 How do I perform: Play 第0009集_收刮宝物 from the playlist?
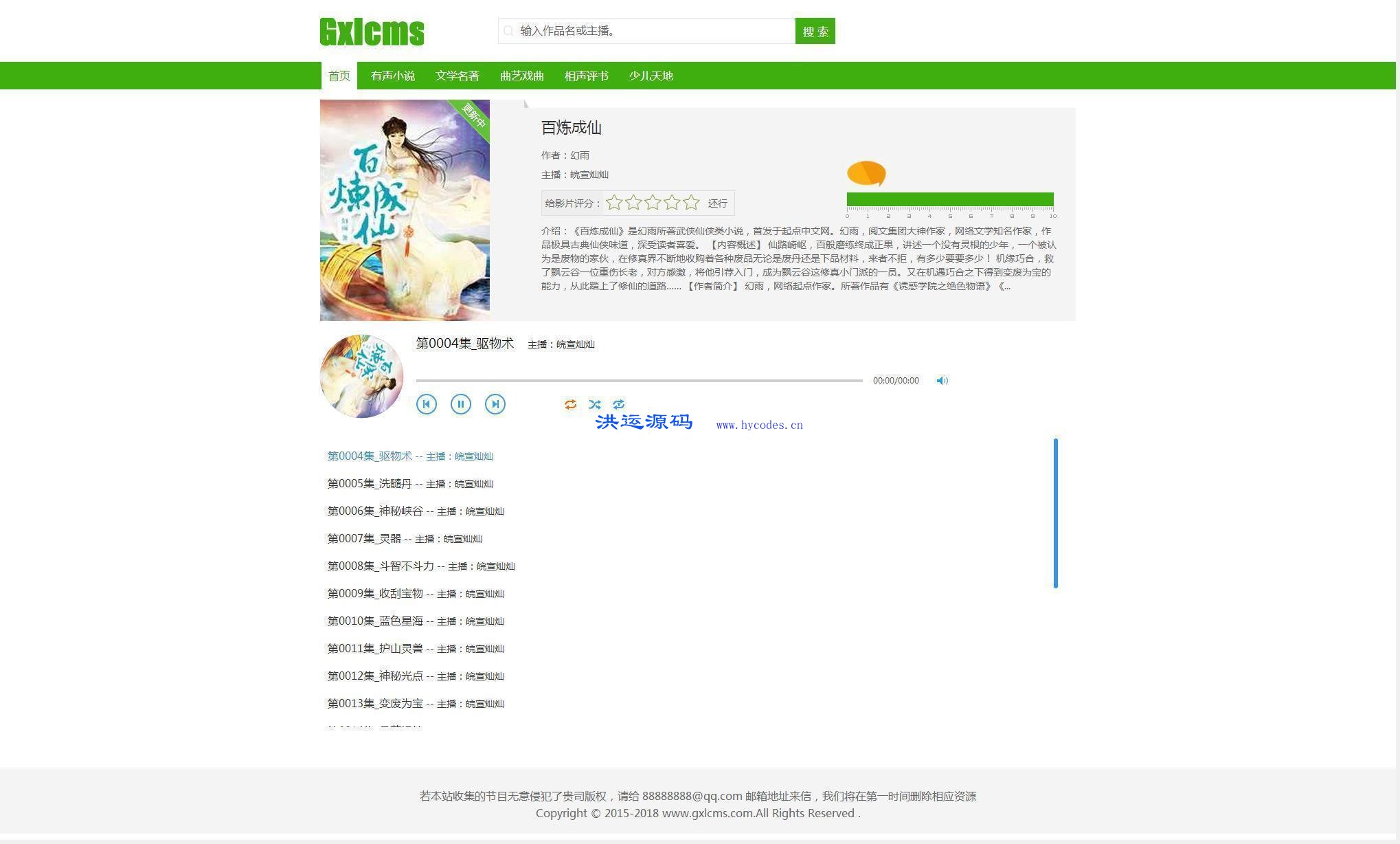pyautogui.click(x=416, y=594)
